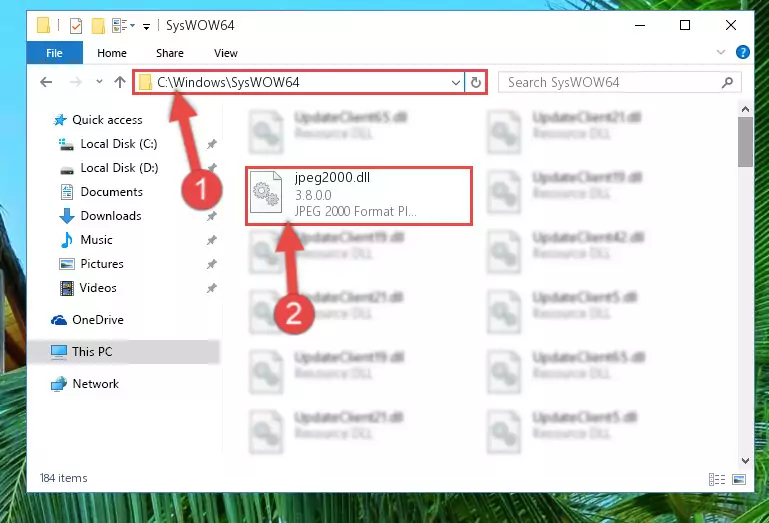This screenshot has height=523, width=769.
Task: Minimize the SysWOW64 window
Action: 640,26
